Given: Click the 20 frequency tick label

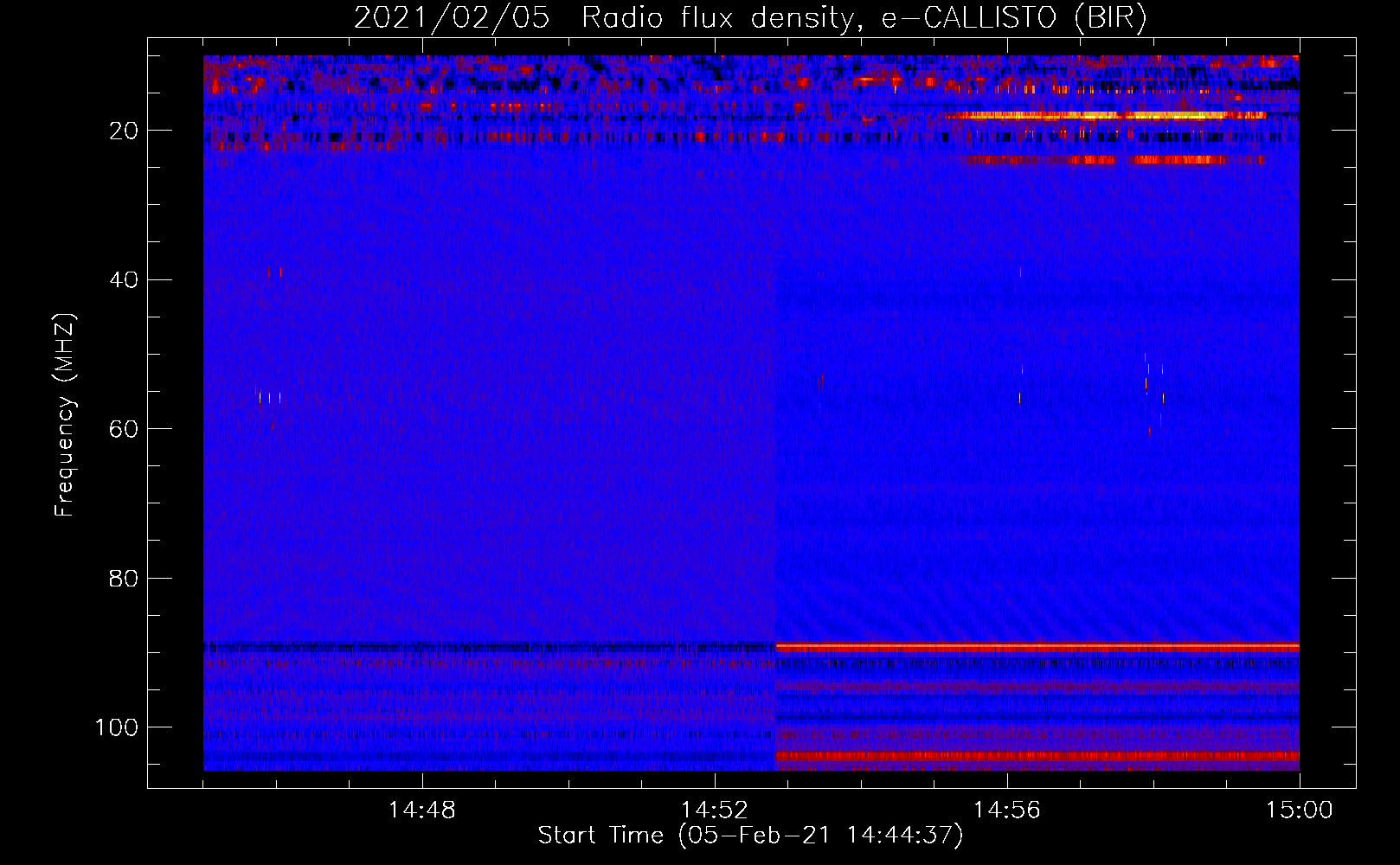Looking at the screenshot, I should click(124, 131).
